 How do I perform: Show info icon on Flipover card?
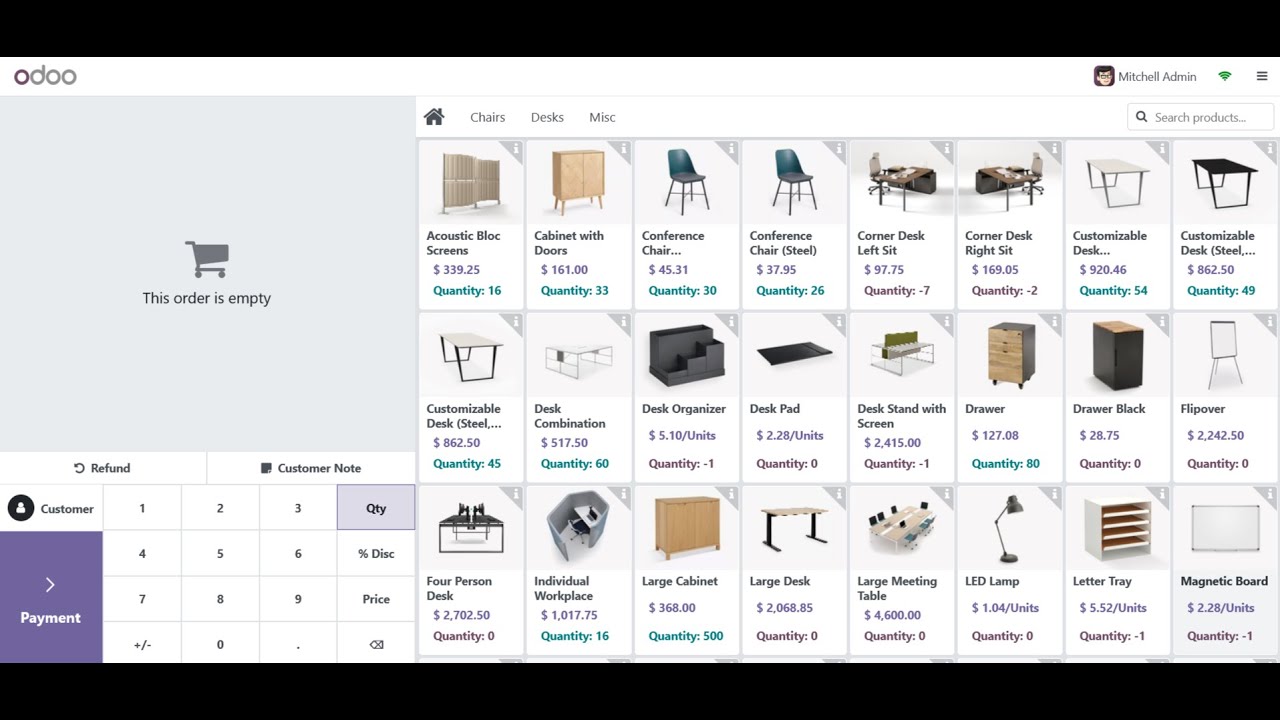point(1270,321)
